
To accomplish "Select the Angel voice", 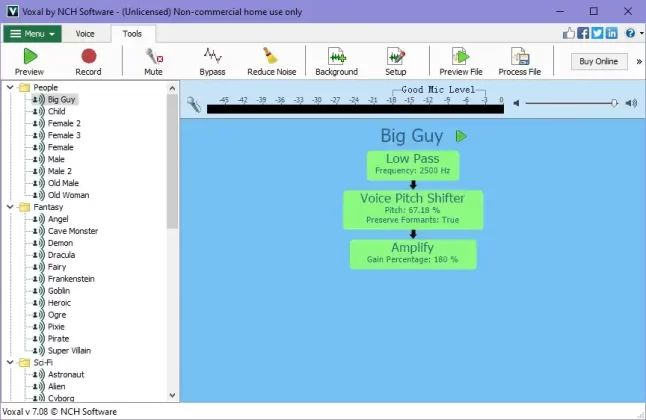I will click(x=58, y=219).
